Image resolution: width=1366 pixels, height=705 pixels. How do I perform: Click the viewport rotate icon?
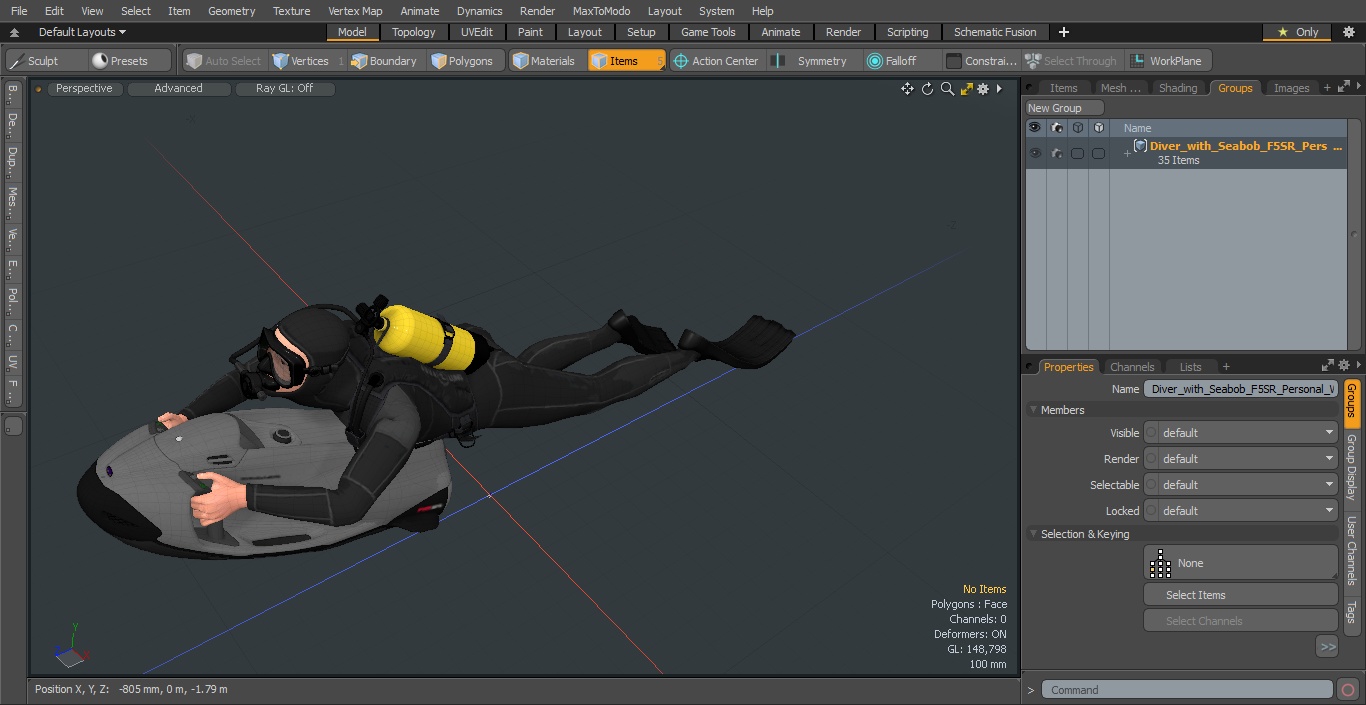tap(927, 89)
